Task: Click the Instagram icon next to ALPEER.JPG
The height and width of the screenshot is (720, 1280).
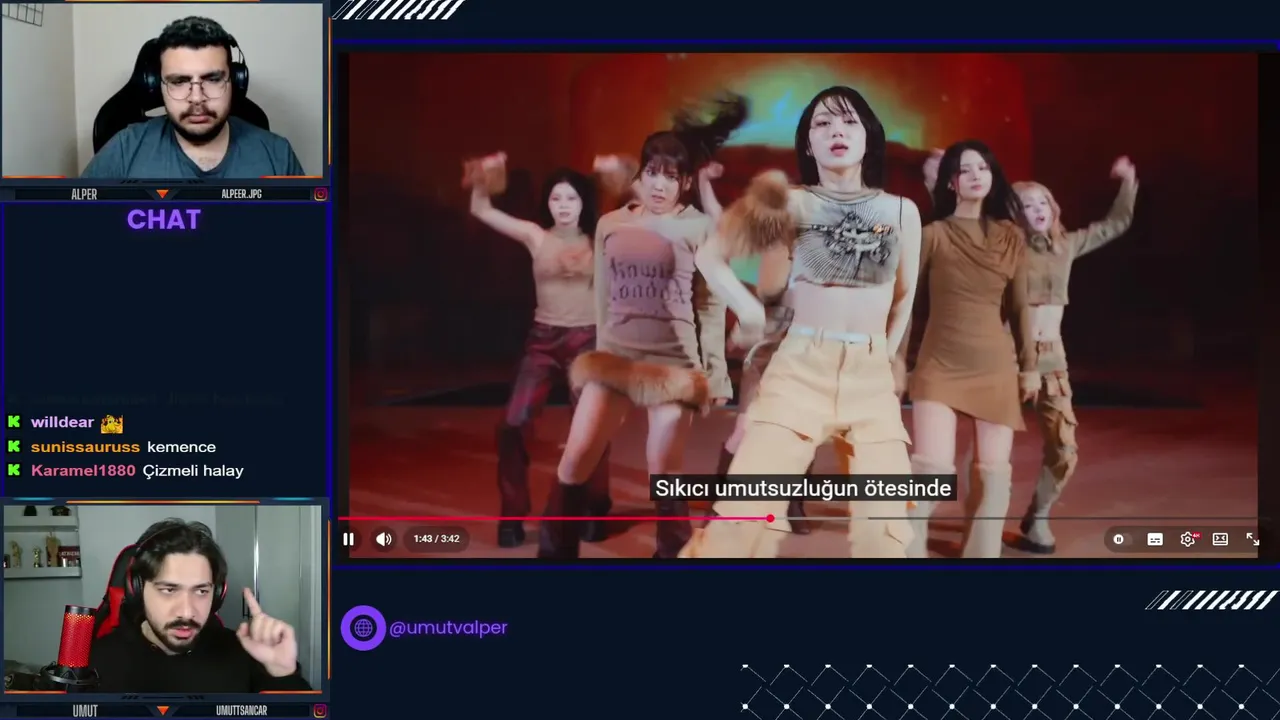Action: (x=320, y=194)
